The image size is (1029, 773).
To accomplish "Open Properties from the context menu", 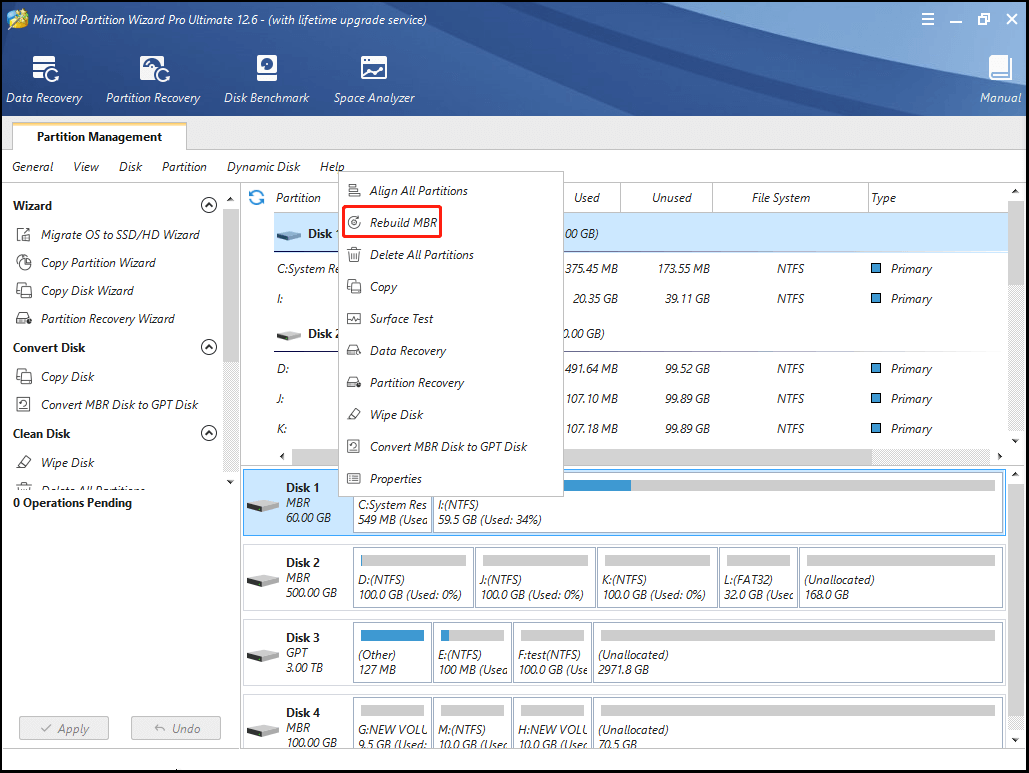I will (451, 478).
